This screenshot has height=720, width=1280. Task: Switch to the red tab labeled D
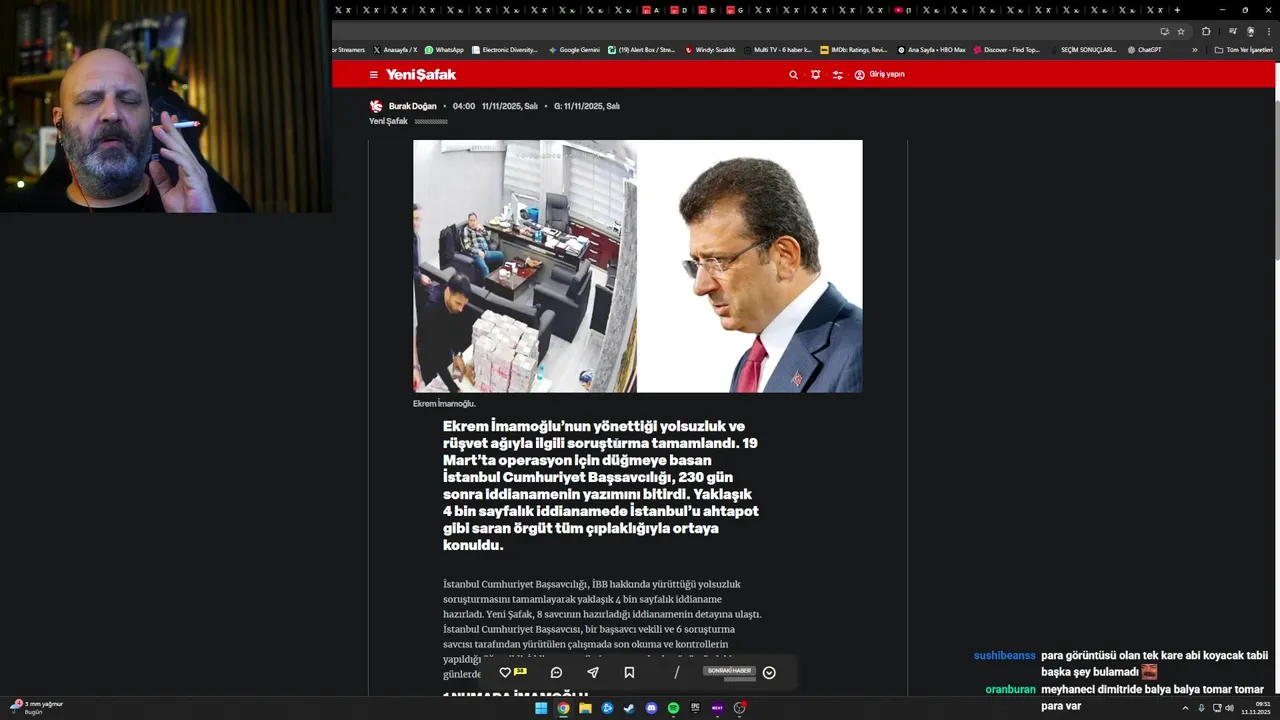pyautogui.click(x=679, y=10)
